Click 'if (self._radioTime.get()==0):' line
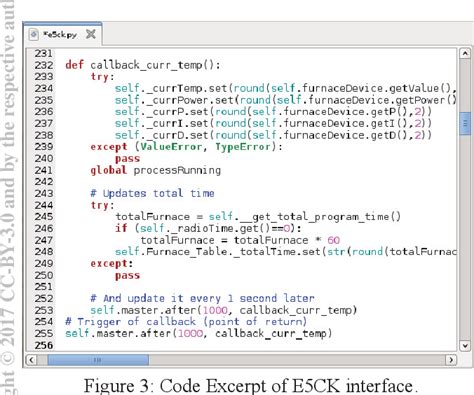 (x=208, y=229)
